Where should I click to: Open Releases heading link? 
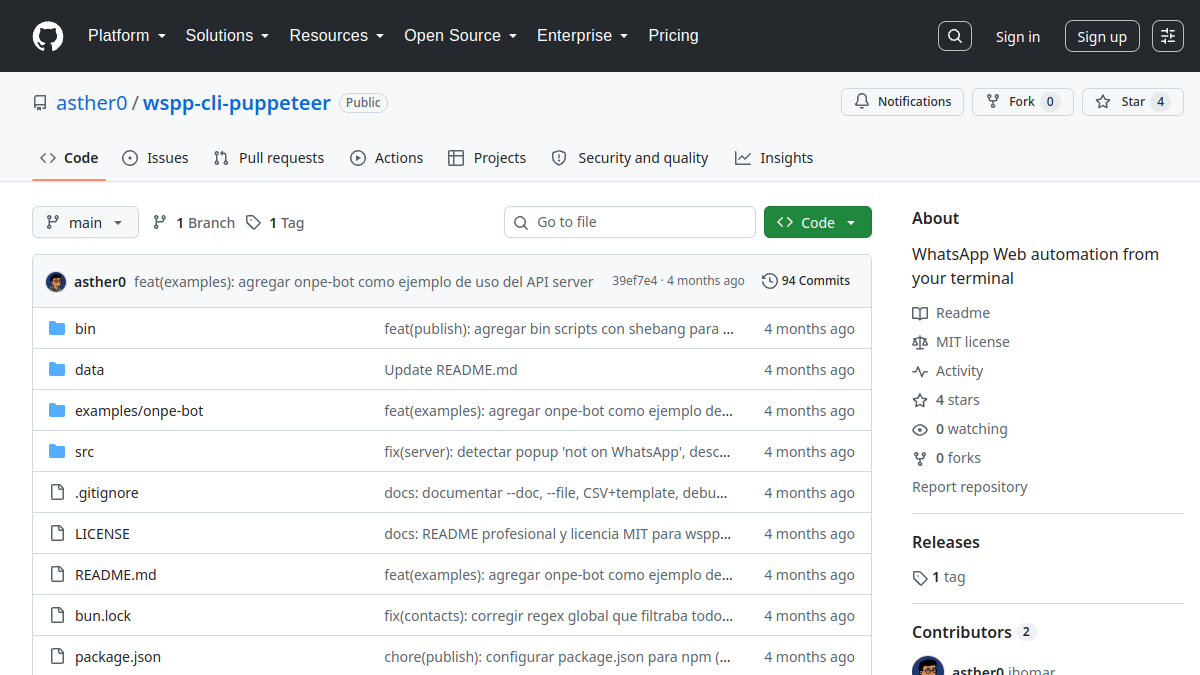tap(946, 542)
